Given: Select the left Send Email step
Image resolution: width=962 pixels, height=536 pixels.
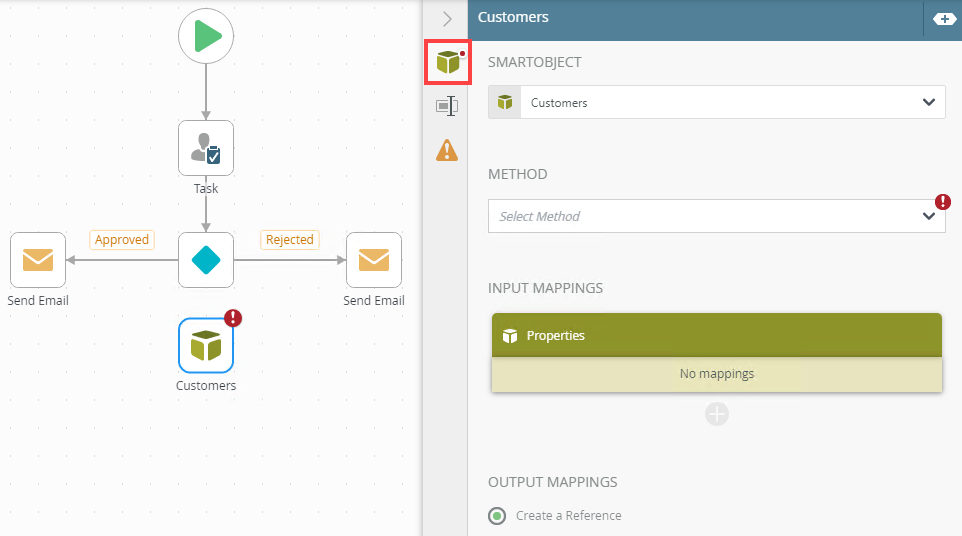Looking at the screenshot, I should point(38,260).
